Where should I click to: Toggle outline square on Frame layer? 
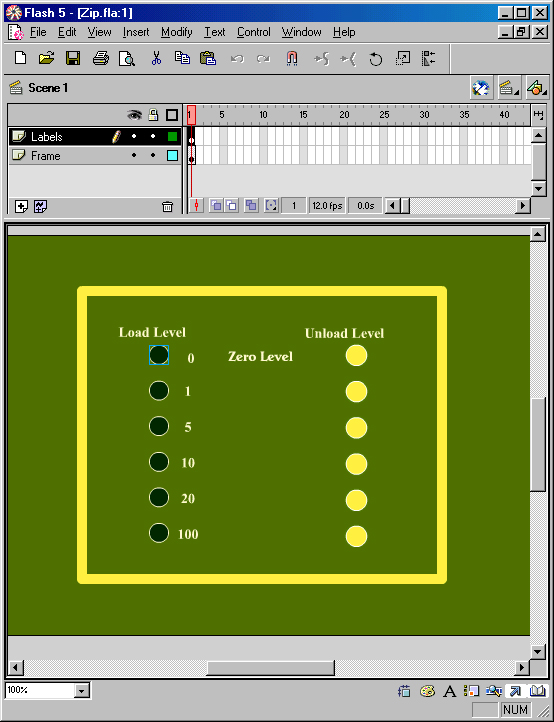click(173, 156)
